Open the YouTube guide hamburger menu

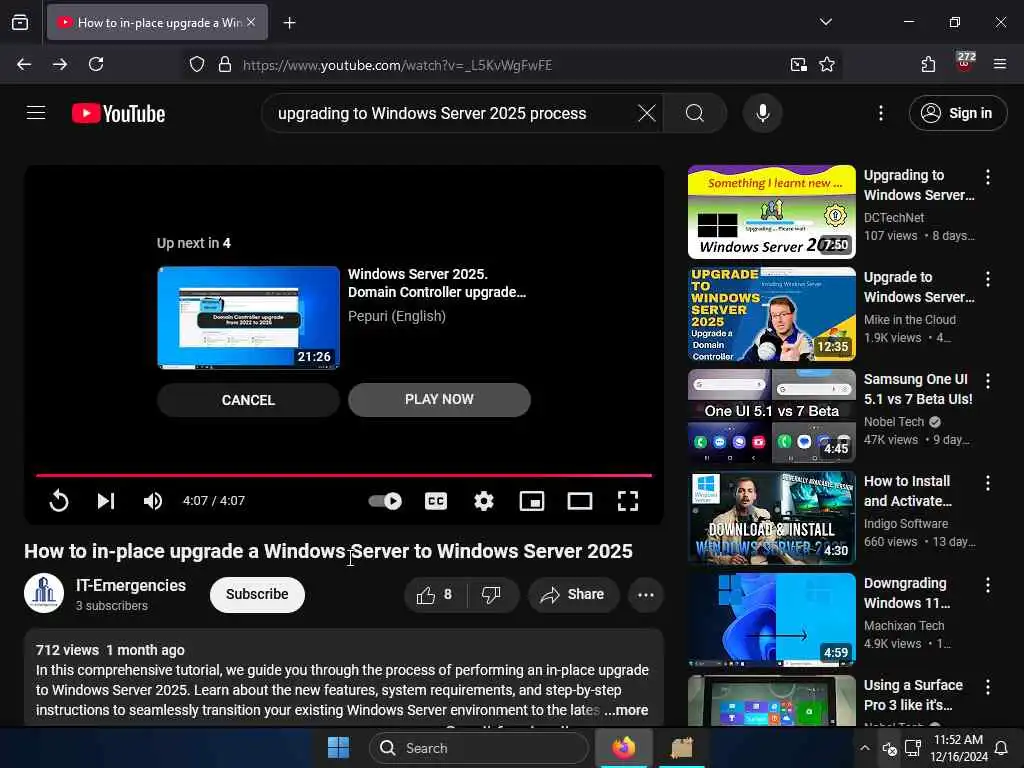(36, 113)
